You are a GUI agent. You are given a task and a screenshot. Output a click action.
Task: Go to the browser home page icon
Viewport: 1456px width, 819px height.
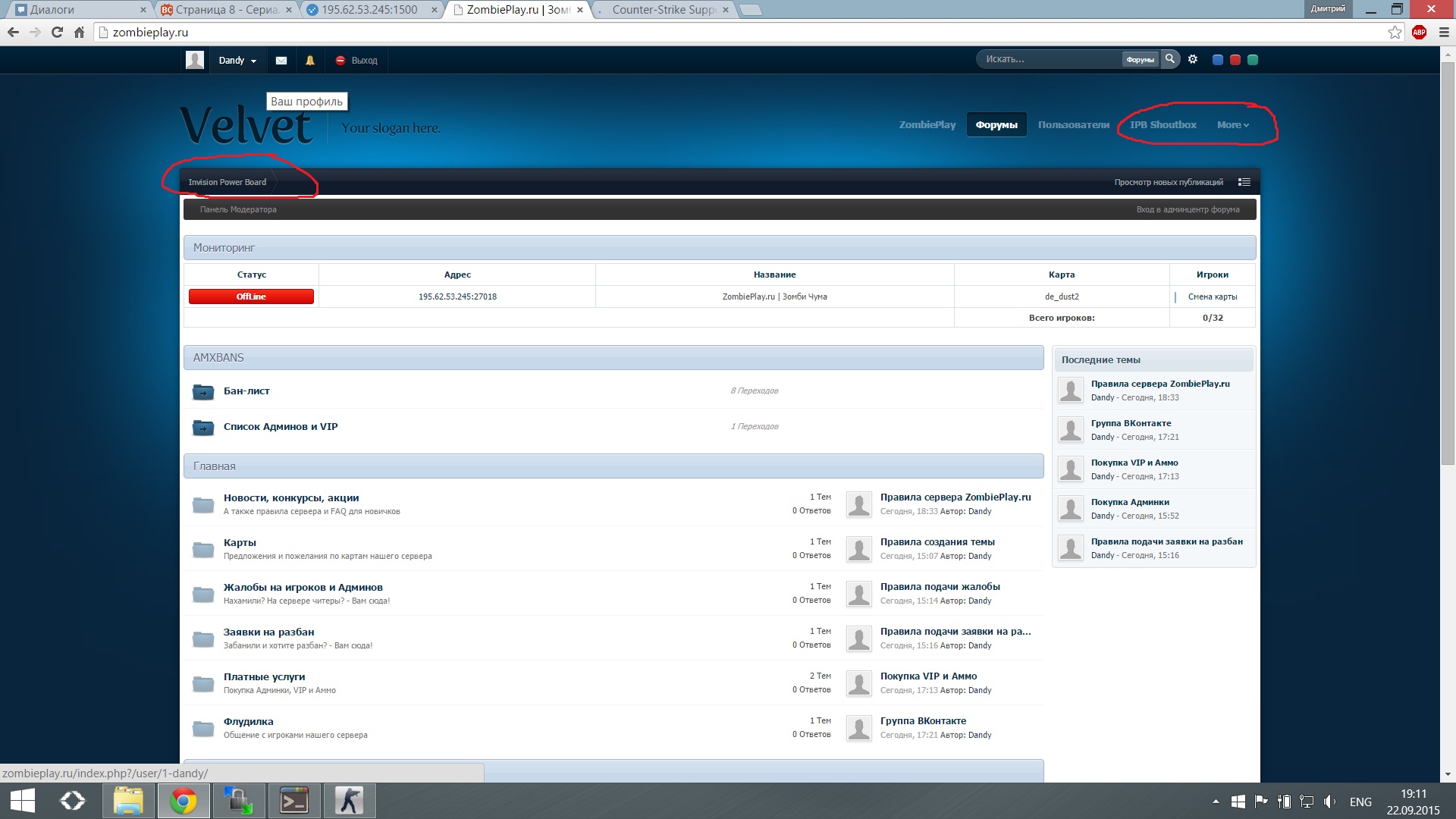pyautogui.click(x=79, y=32)
